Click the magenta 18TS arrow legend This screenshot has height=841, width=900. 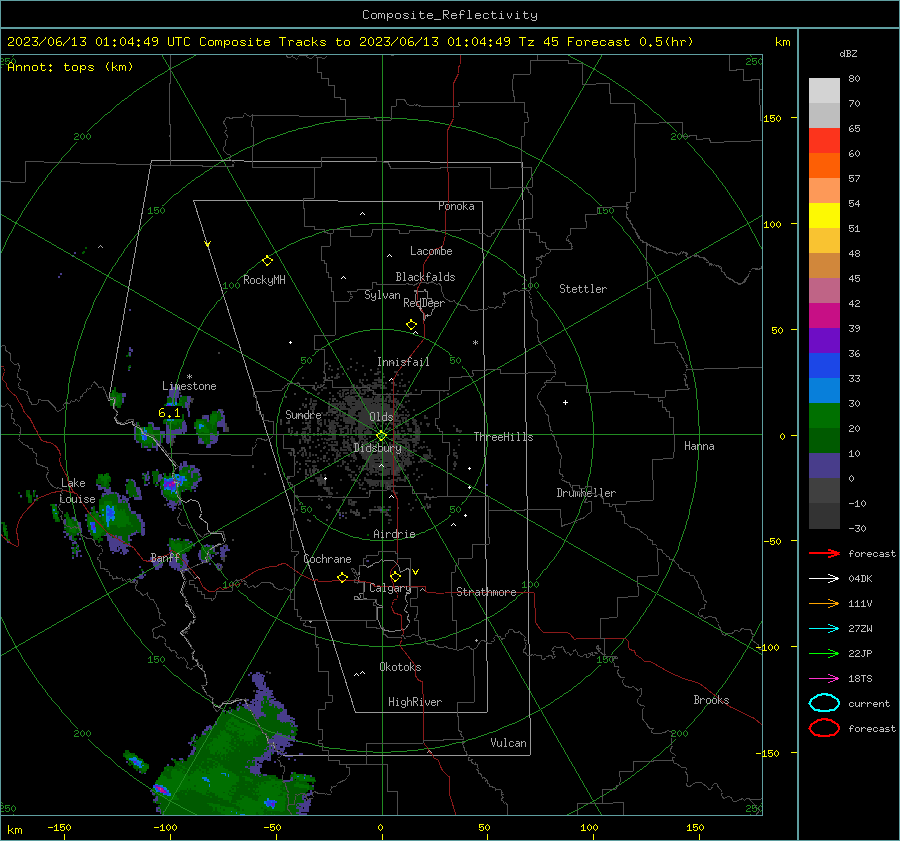pos(824,679)
